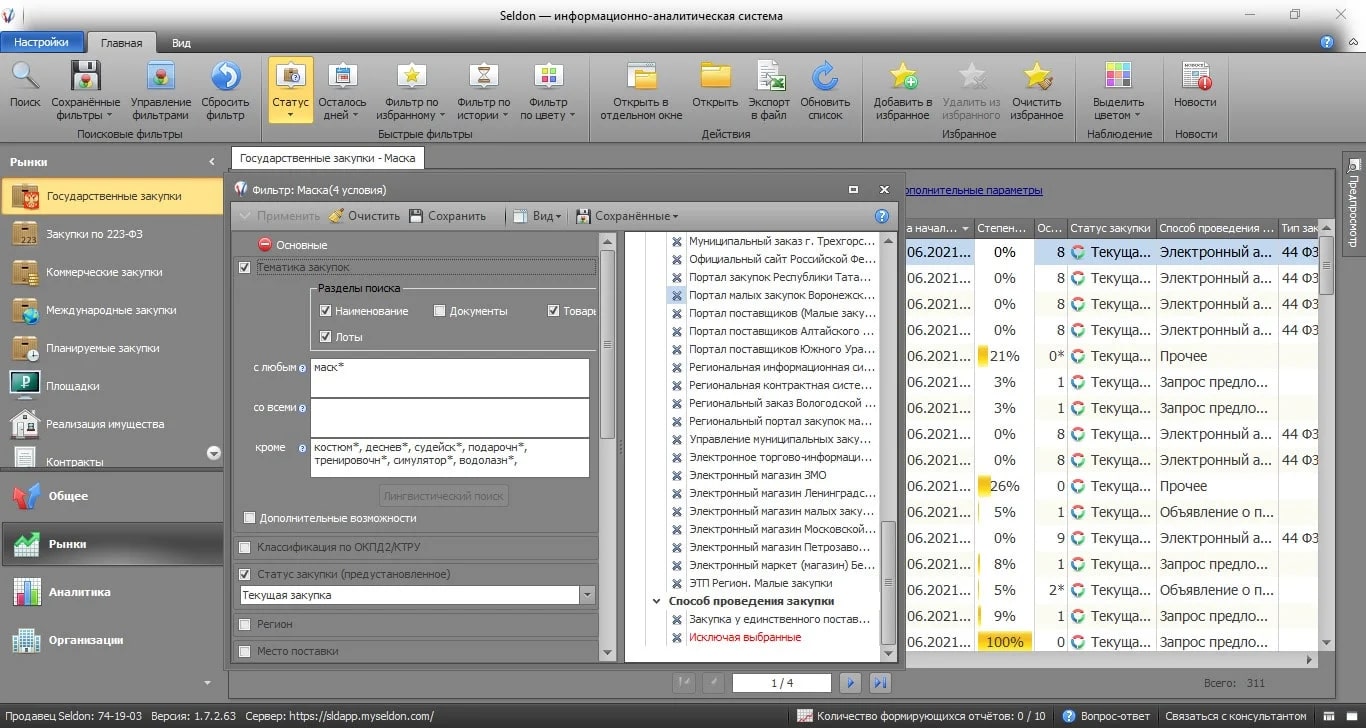1366x728 pixels.
Task: Enable Место поставки checkbox
Action: pyautogui.click(x=245, y=651)
